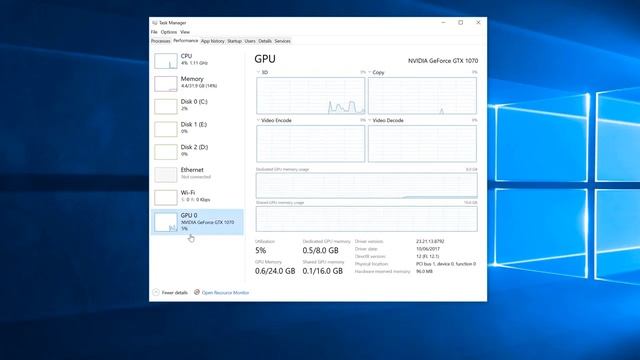Open the Copy graph engine dropdown
The image size is (640, 360).
(370, 72)
